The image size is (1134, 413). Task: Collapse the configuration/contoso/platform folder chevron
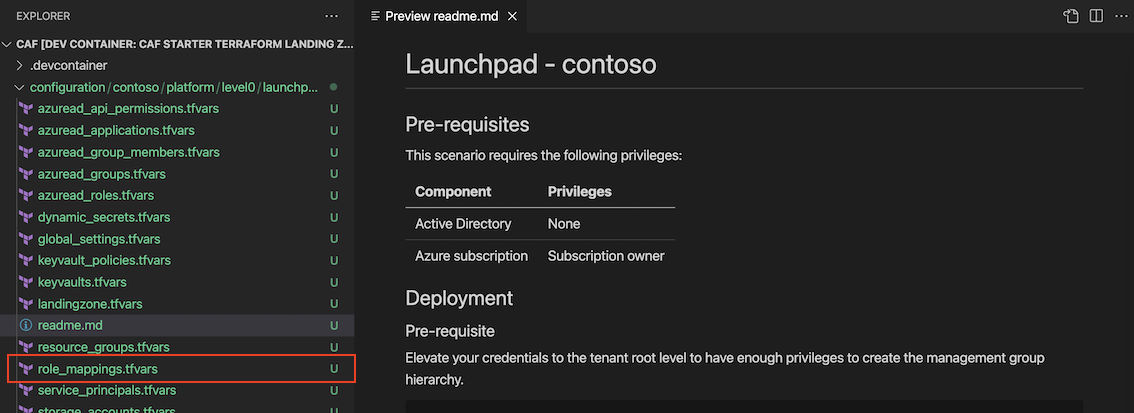(x=22, y=87)
